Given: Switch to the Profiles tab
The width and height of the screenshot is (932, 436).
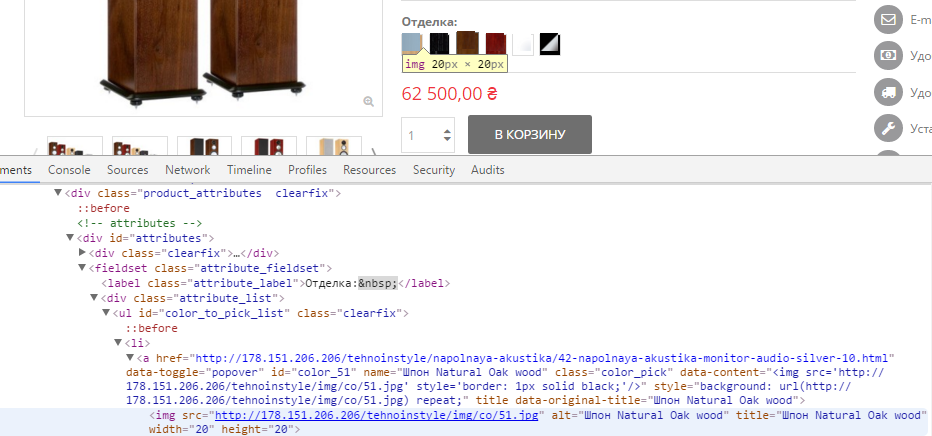Looking at the screenshot, I should coord(307,170).
